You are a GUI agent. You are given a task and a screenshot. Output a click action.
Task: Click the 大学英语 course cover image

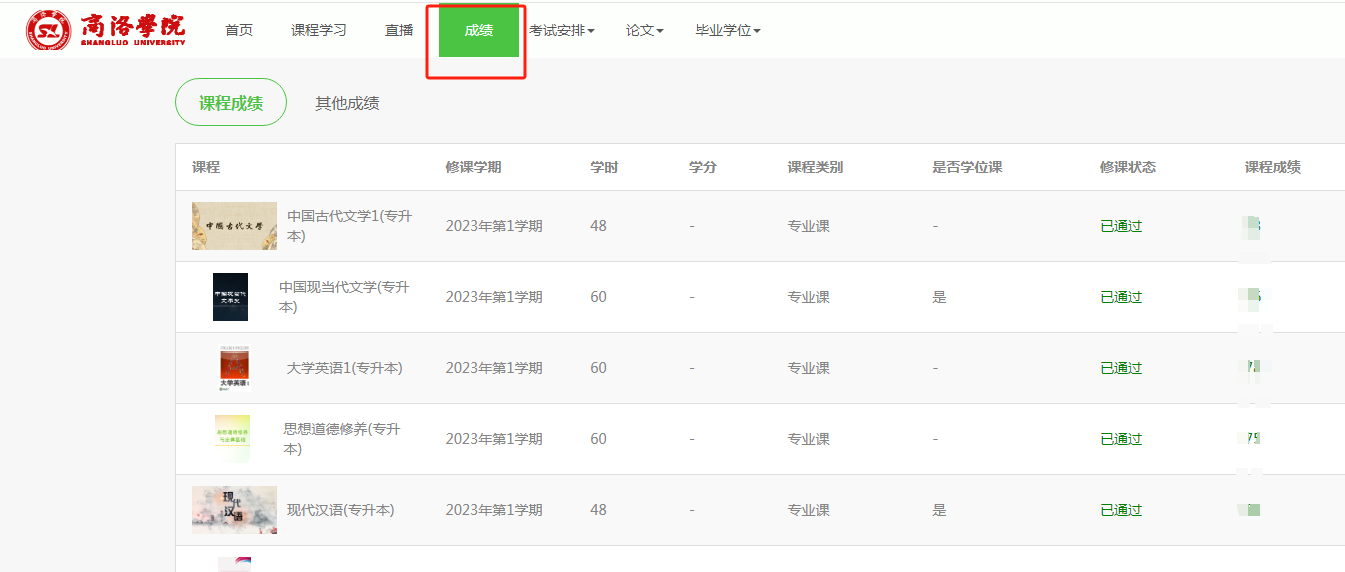234,368
